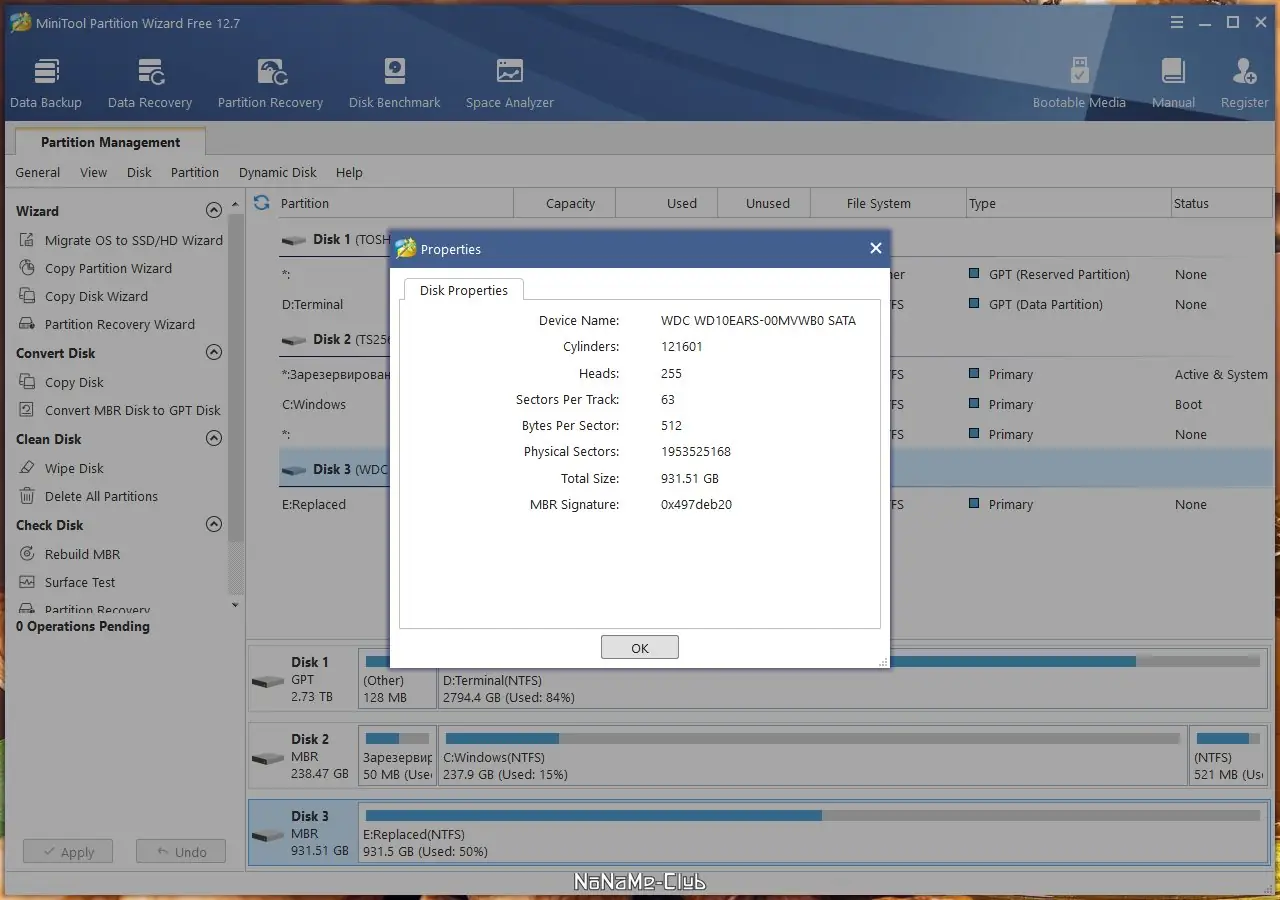The width and height of the screenshot is (1280, 900).
Task: Select the Disk Properties tab
Action: (464, 290)
